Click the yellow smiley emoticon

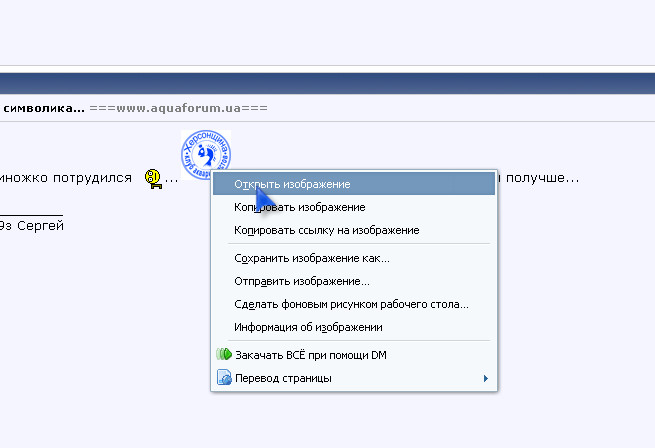point(154,179)
